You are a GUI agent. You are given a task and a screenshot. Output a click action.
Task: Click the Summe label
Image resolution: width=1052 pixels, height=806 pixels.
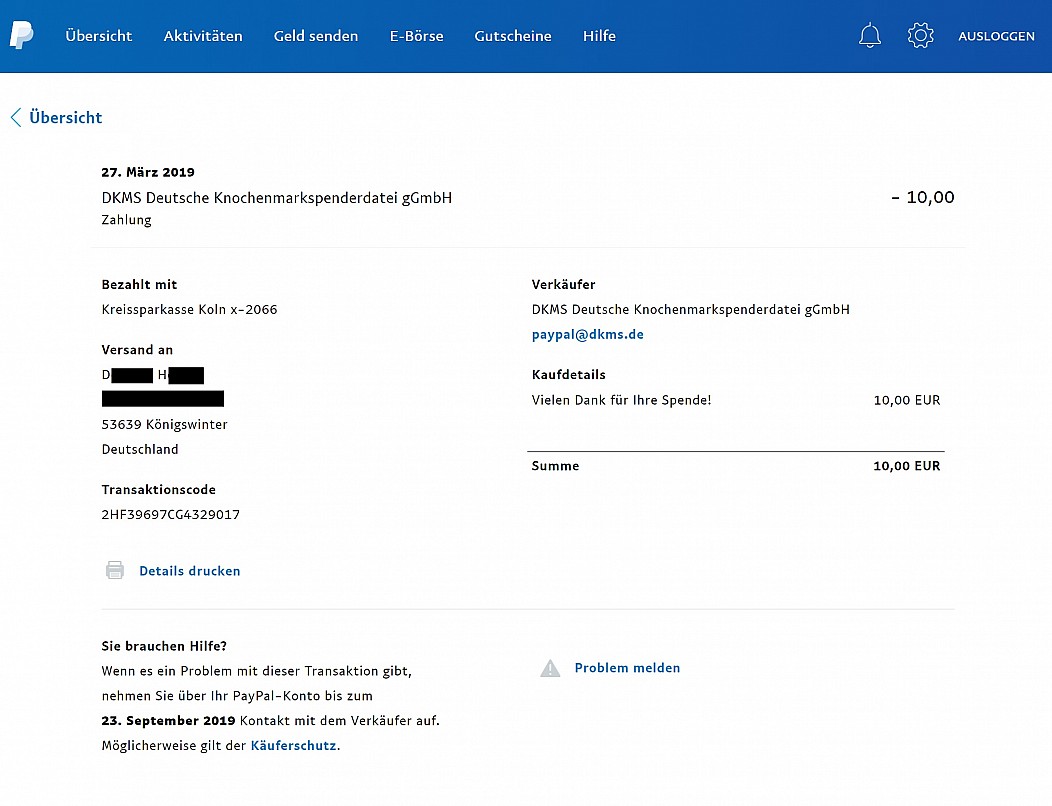tap(555, 466)
